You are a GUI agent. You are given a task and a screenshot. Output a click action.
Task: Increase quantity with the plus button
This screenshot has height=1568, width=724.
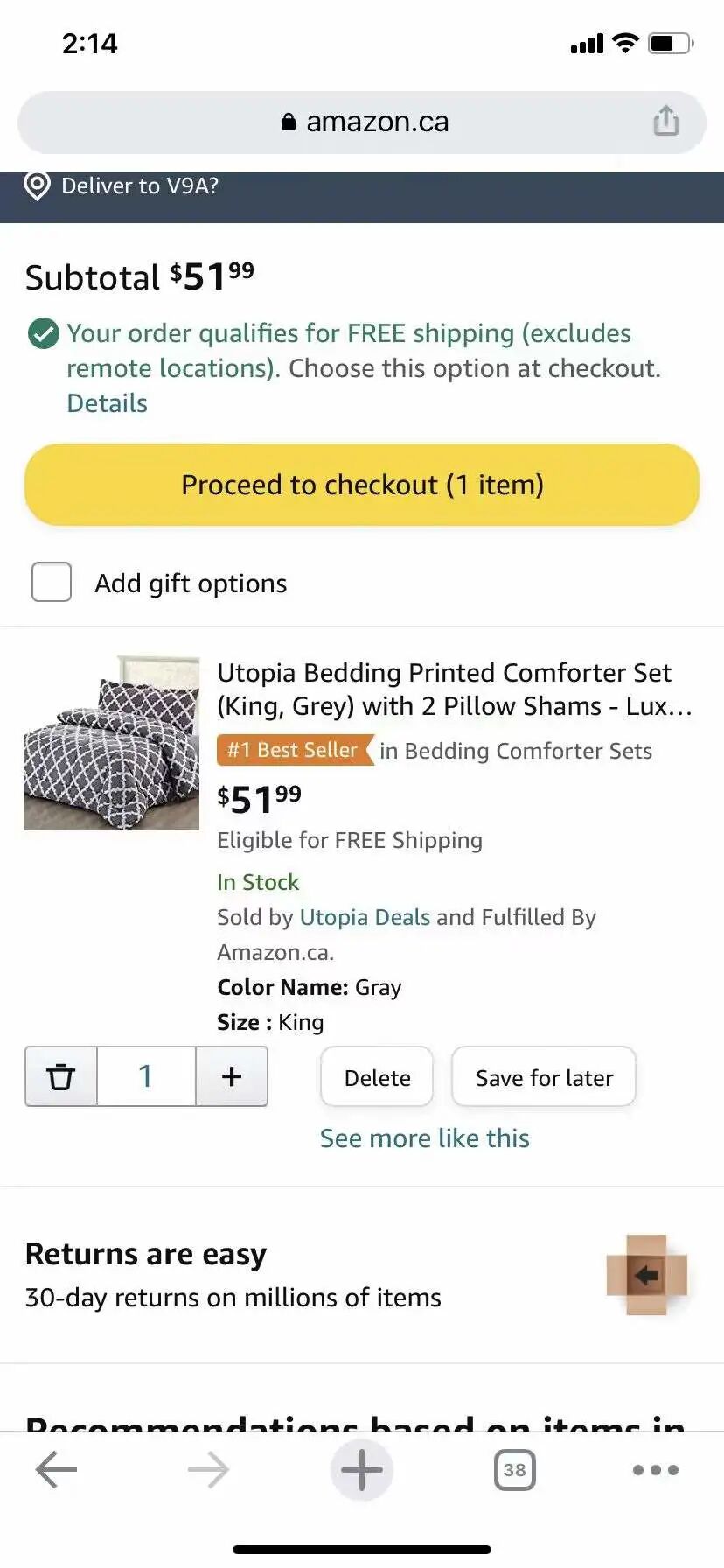click(x=232, y=1076)
